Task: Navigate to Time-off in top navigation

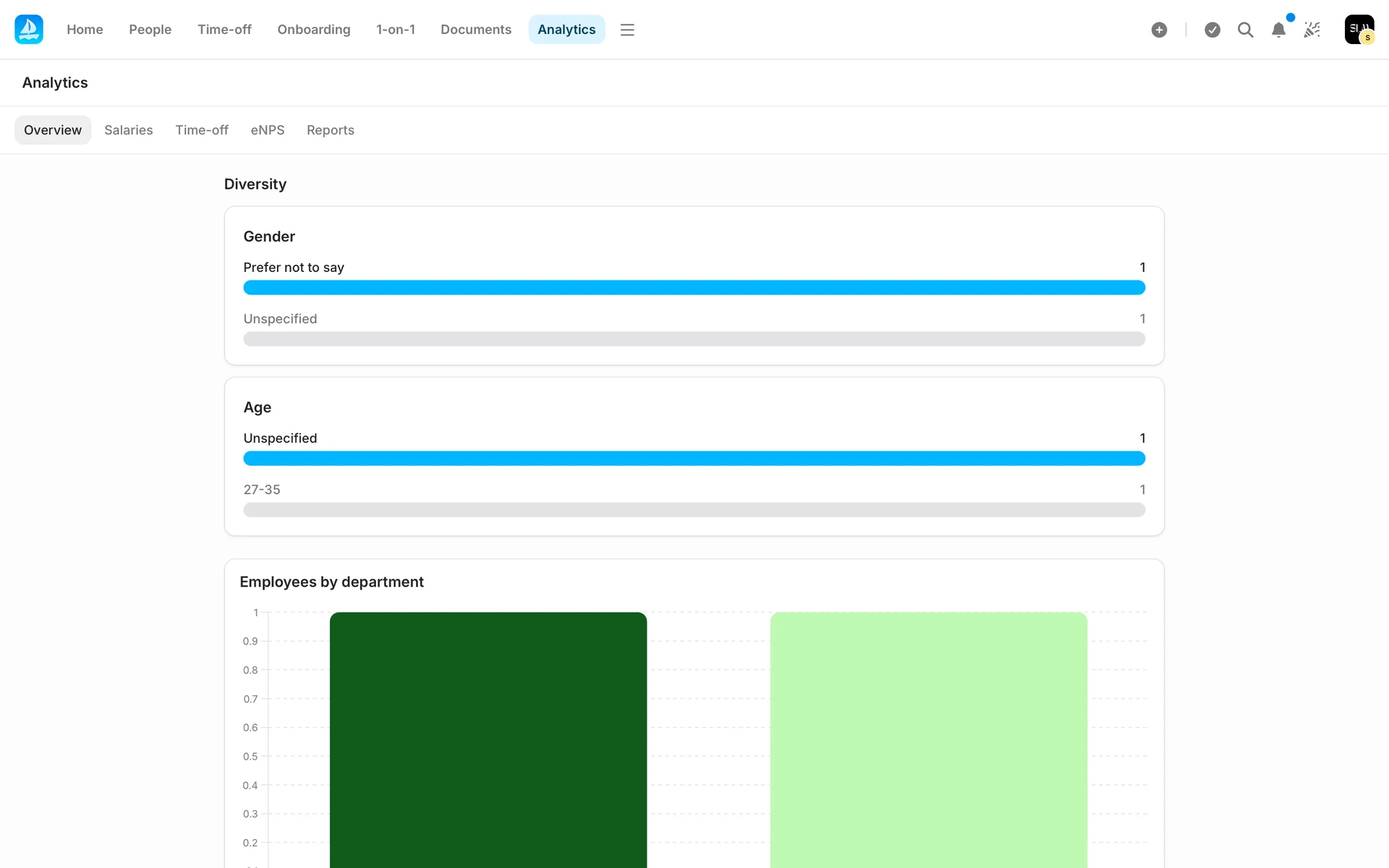Action: (x=224, y=30)
